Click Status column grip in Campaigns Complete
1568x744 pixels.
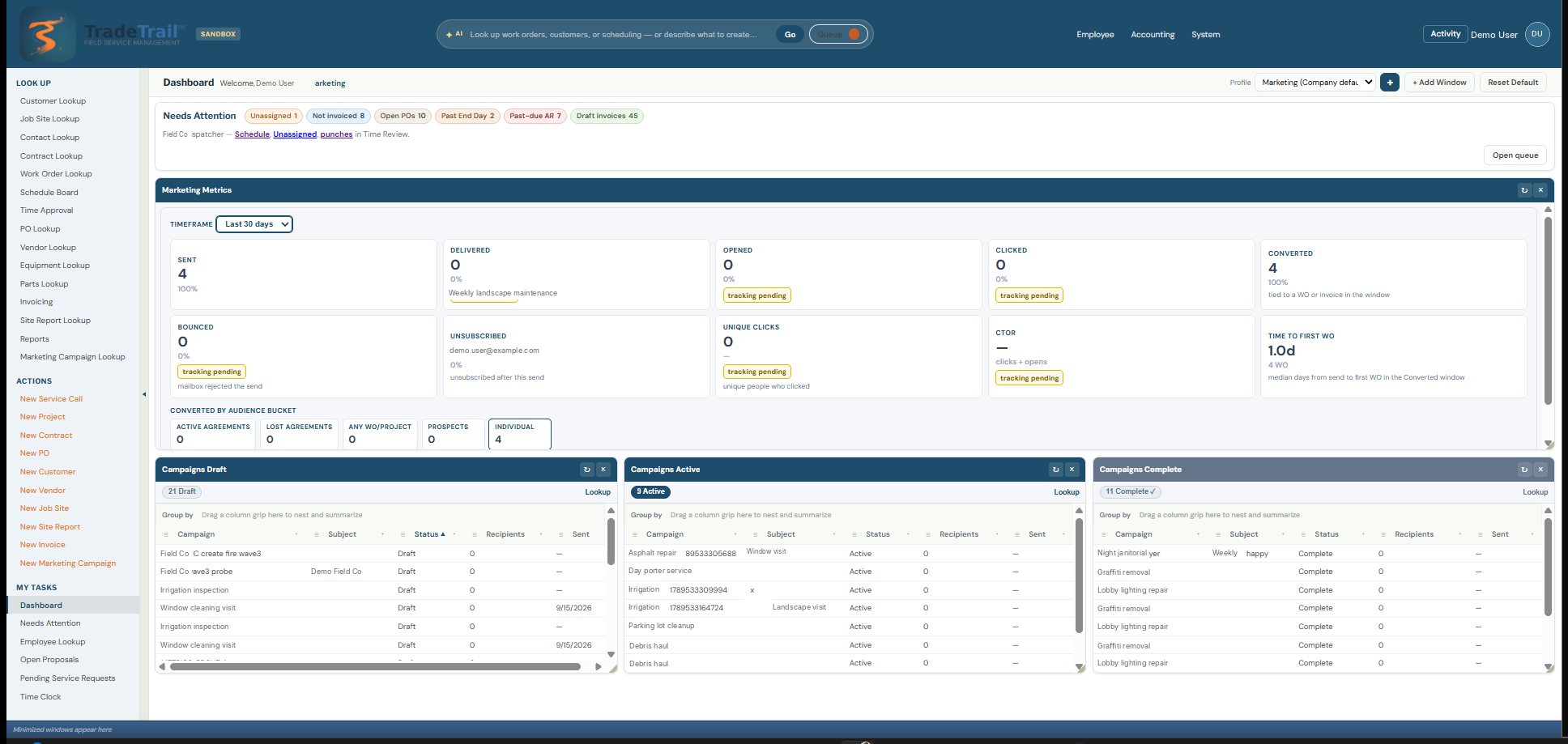(x=1303, y=534)
